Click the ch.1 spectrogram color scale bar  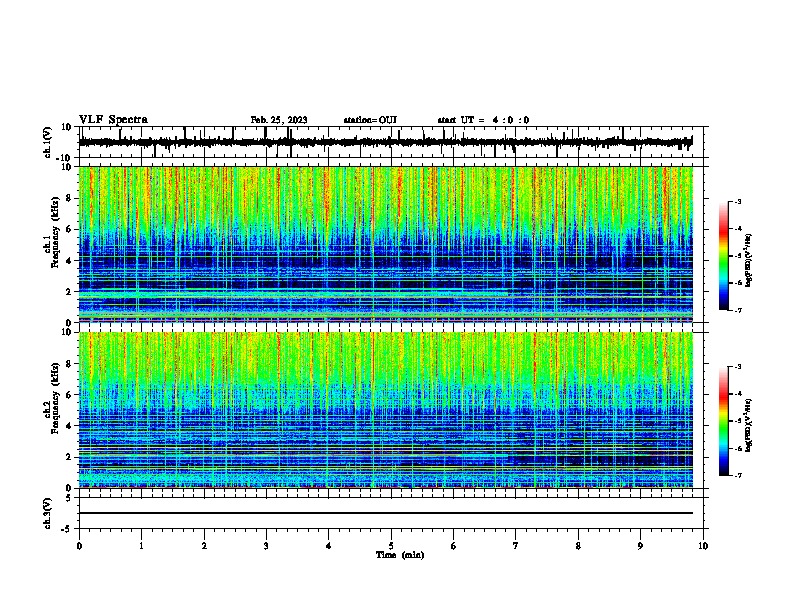point(724,256)
